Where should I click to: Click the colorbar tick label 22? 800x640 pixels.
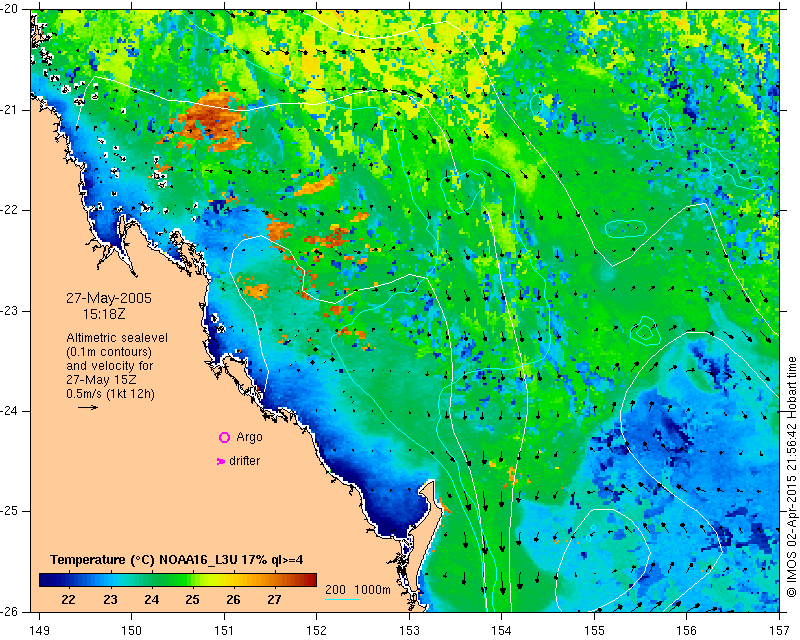pos(68,600)
